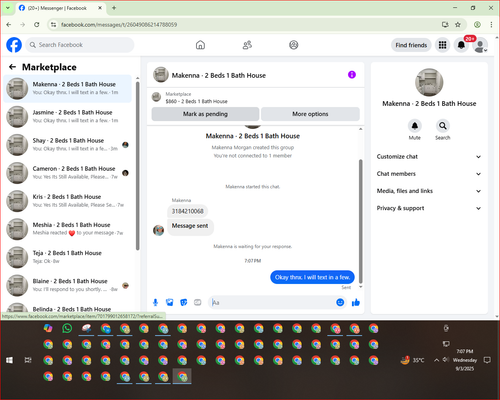Viewport: 500px width, 400px height.
Task: Click sender avatar beside Message sent
Action: click(x=158, y=230)
